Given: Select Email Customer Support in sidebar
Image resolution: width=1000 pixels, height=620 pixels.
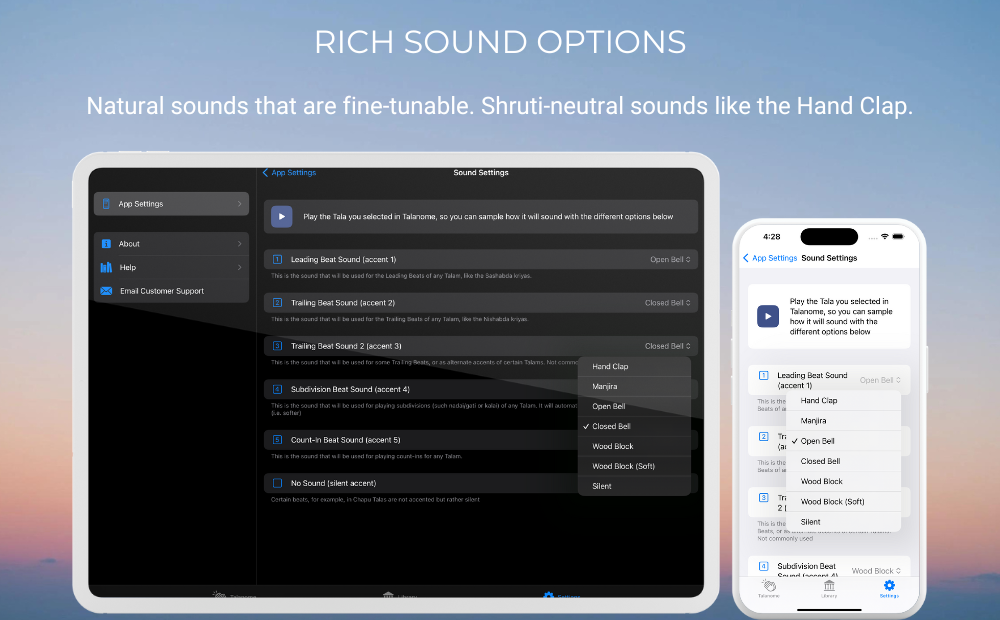Looking at the screenshot, I should [172, 291].
